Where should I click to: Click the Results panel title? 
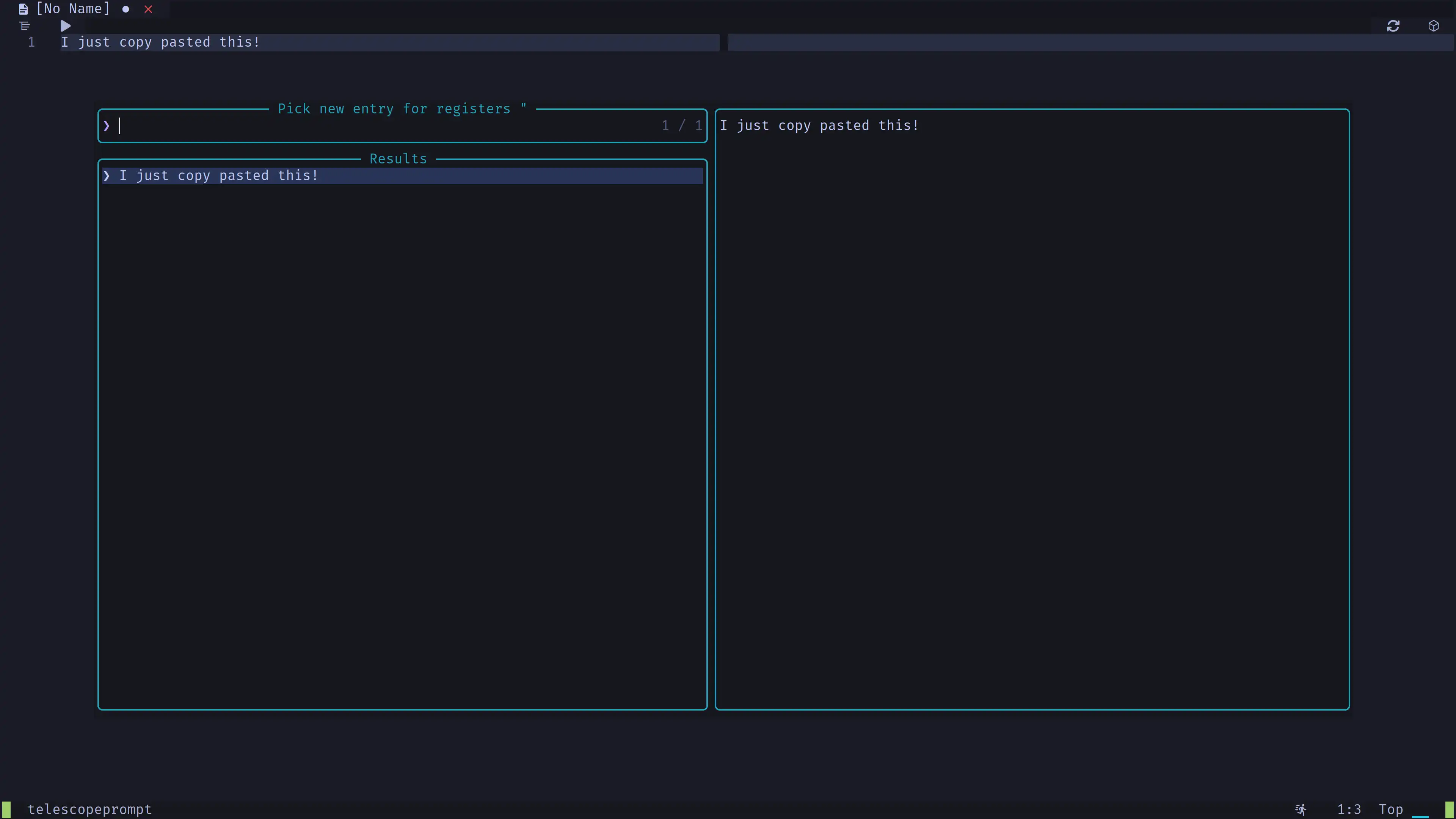tap(398, 159)
